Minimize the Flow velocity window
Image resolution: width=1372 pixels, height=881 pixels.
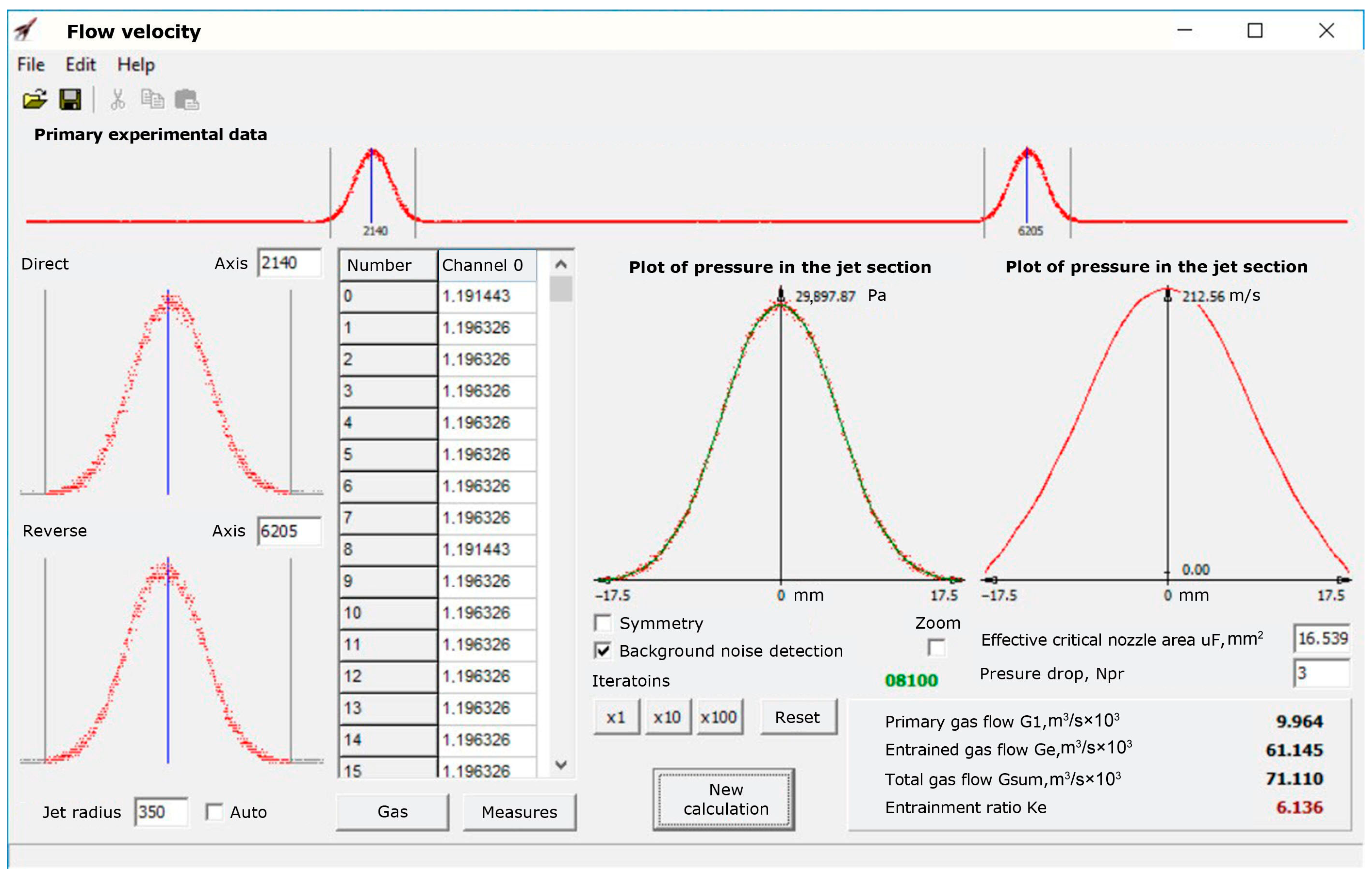1185,30
